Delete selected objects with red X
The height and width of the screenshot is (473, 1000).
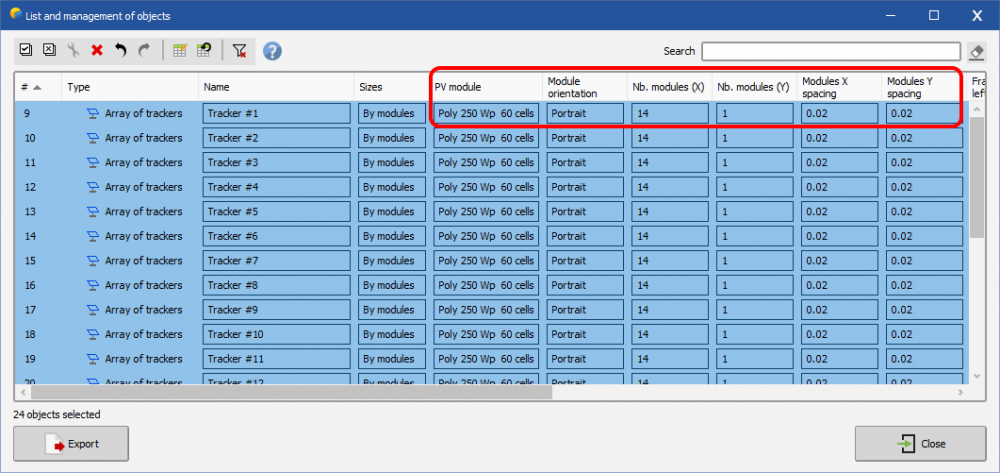tap(97, 50)
